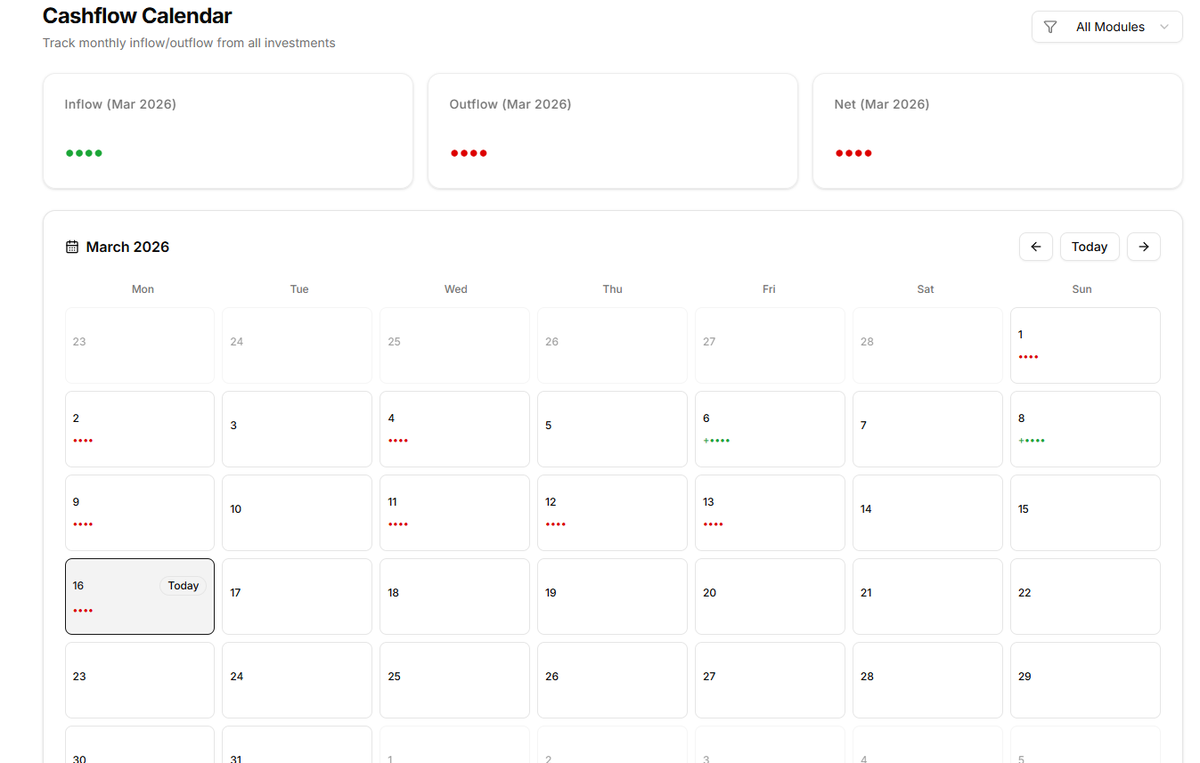Select March 12 calendar cell
The height and width of the screenshot is (763, 1200).
pos(612,513)
